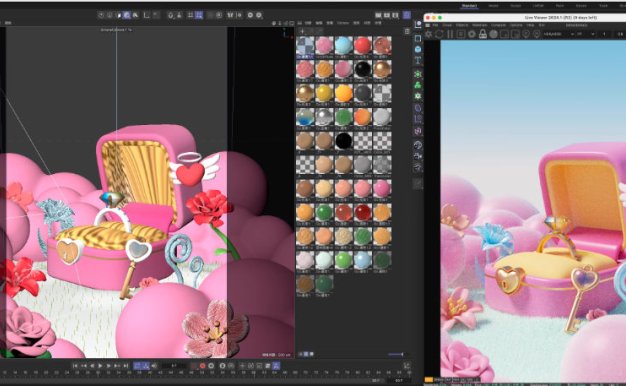Open Live Viewer Options menu

(516, 25)
